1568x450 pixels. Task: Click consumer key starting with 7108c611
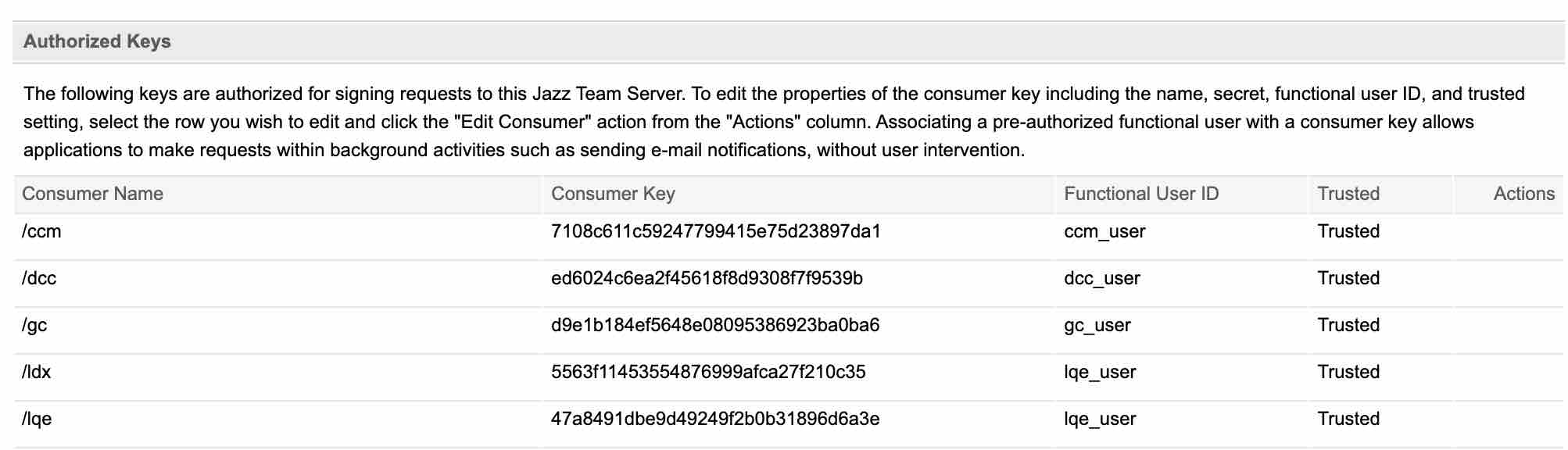[x=716, y=232]
